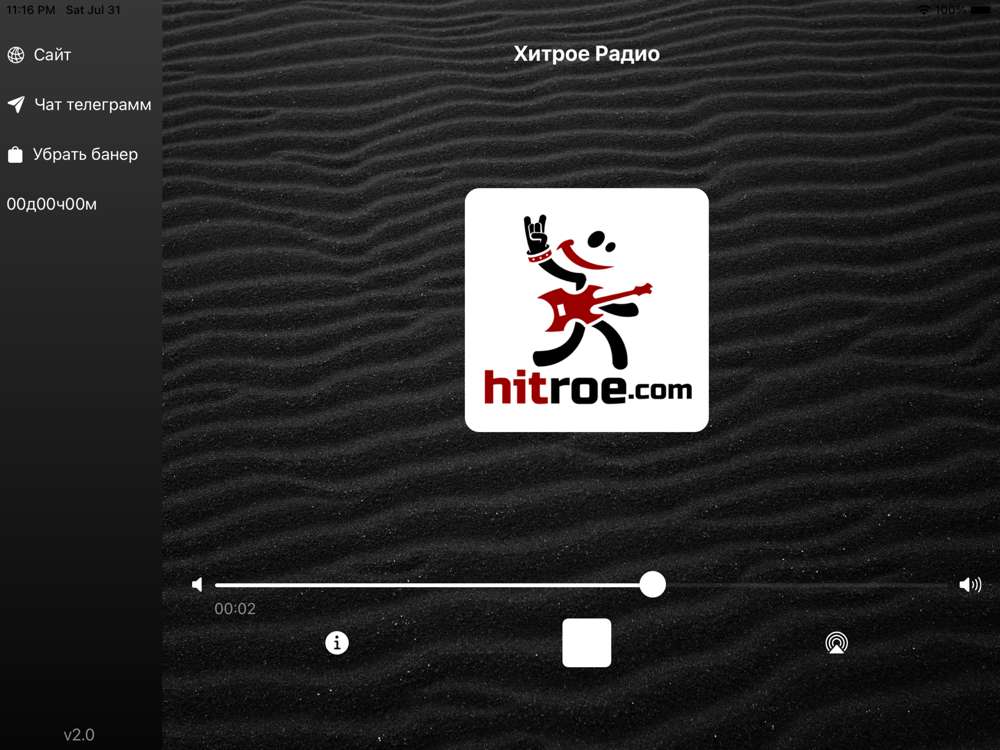Click the shopping bag icon
This screenshot has height=750, width=1000.
[x=15, y=154]
